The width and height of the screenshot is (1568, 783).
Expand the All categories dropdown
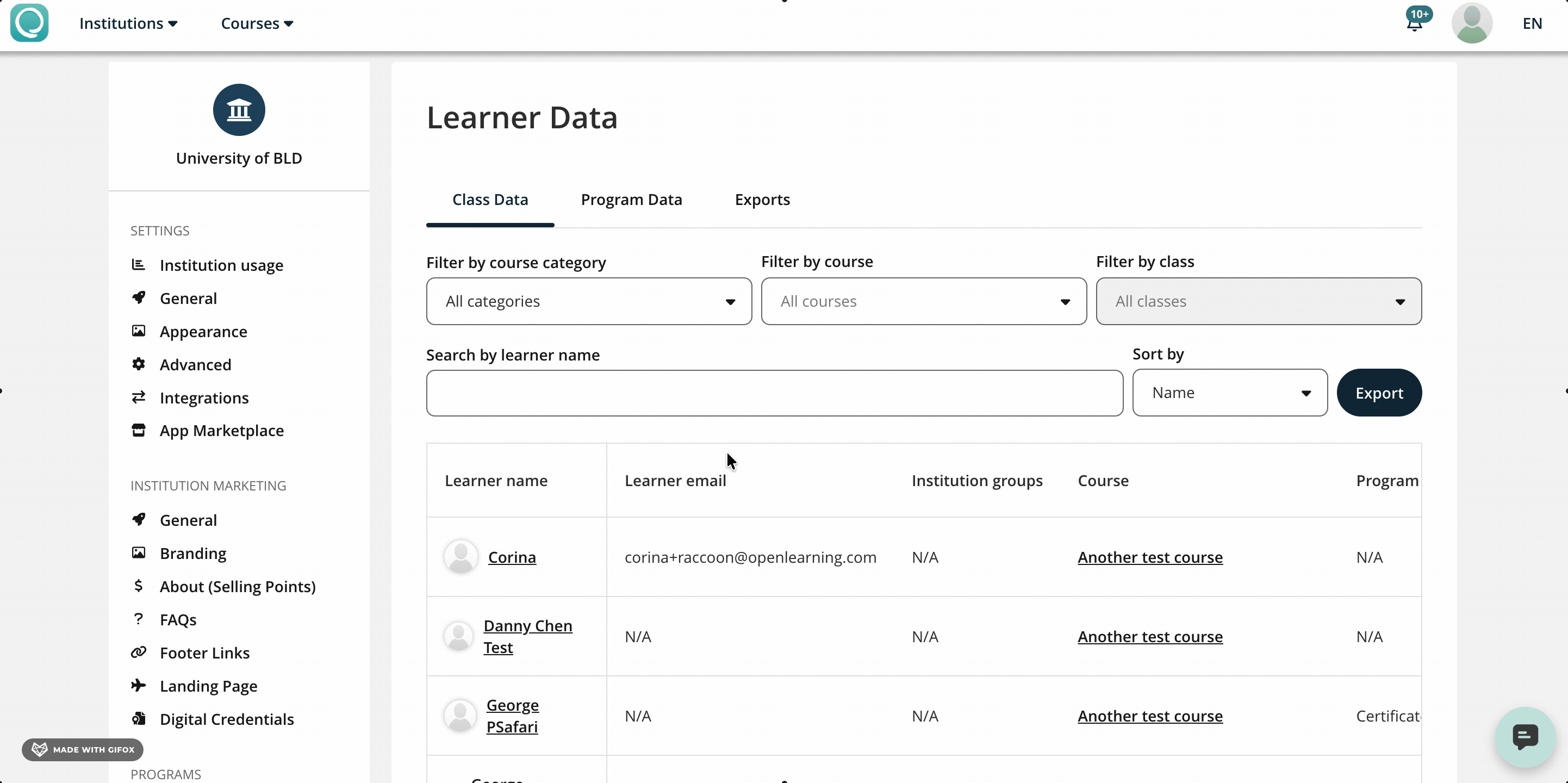(x=589, y=301)
